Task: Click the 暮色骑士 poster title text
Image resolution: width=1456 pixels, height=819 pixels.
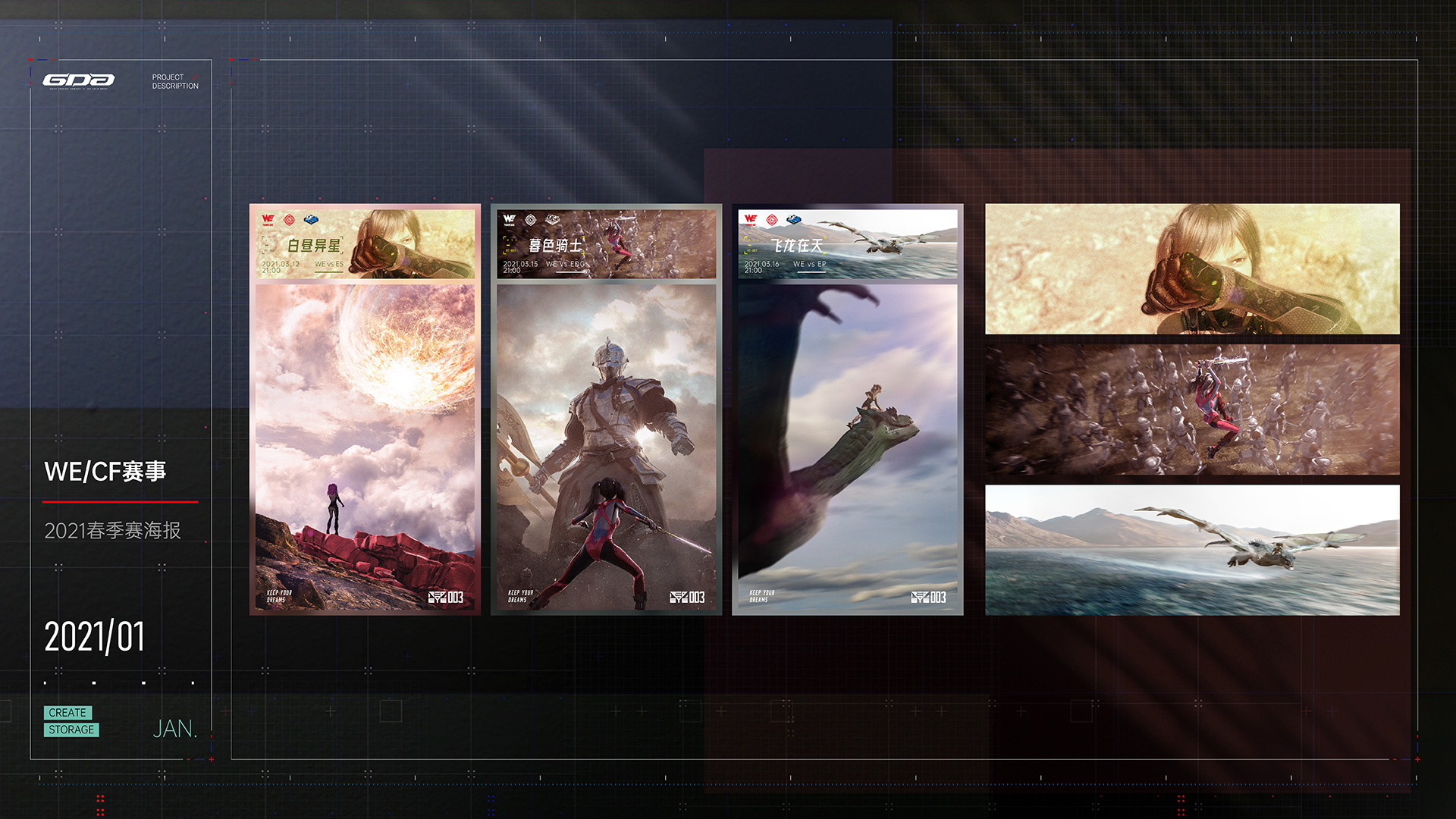Action: [x=555, y=246]
